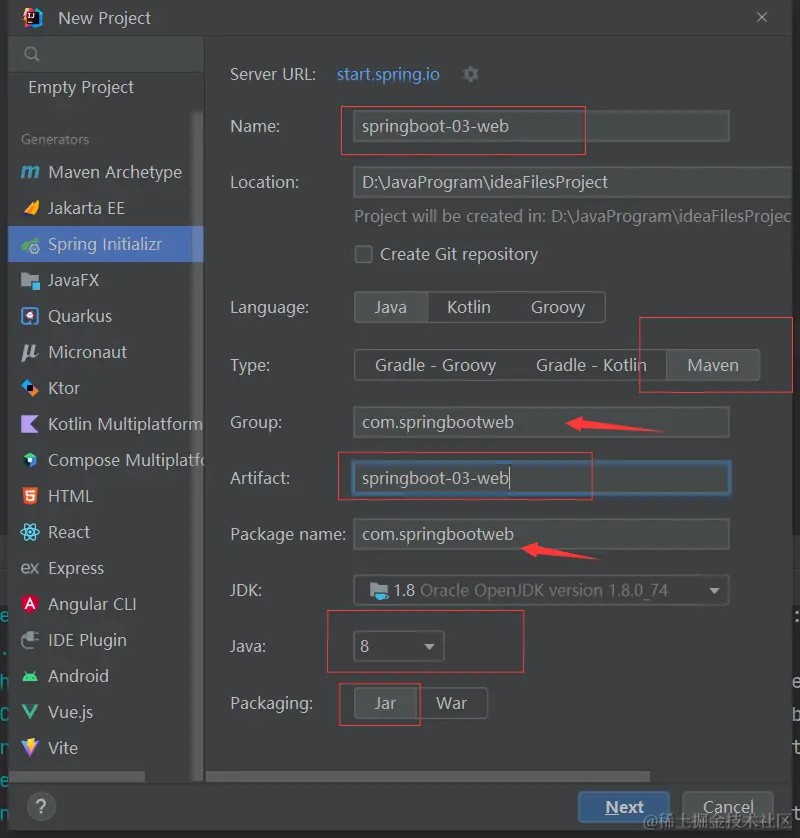Click the Jakarta EE flame icon
Viewport: 800px width, 838px height.
pyautogui.click(x=31, y=208)
